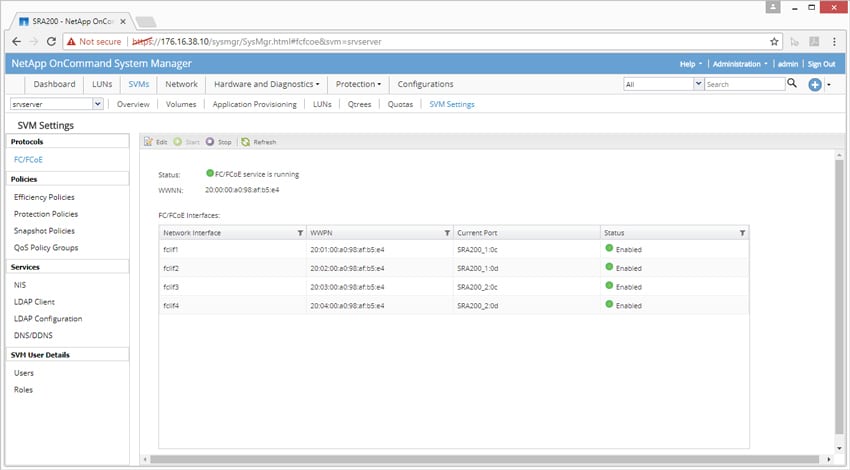Open the Overview sub-tab

pos(133,104)
